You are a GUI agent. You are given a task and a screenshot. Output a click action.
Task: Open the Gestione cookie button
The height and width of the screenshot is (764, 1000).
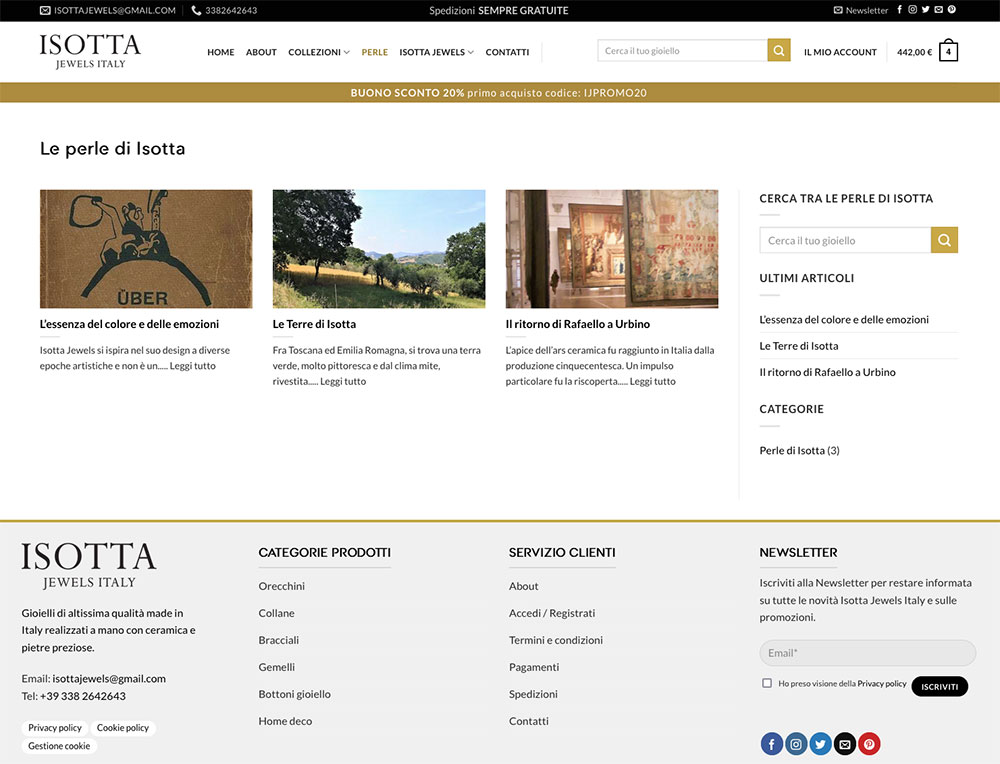click(59, 746)
